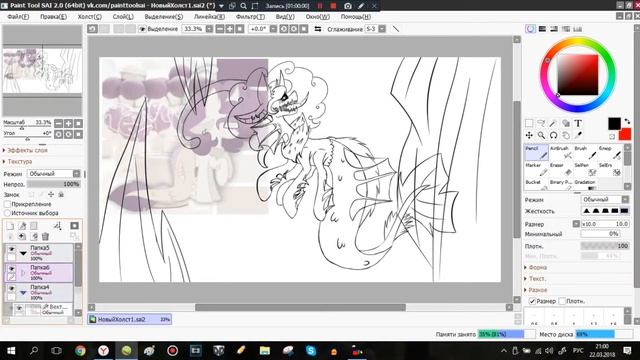
Task: Select the Marker tool
Action: click(x=536, y=169)
